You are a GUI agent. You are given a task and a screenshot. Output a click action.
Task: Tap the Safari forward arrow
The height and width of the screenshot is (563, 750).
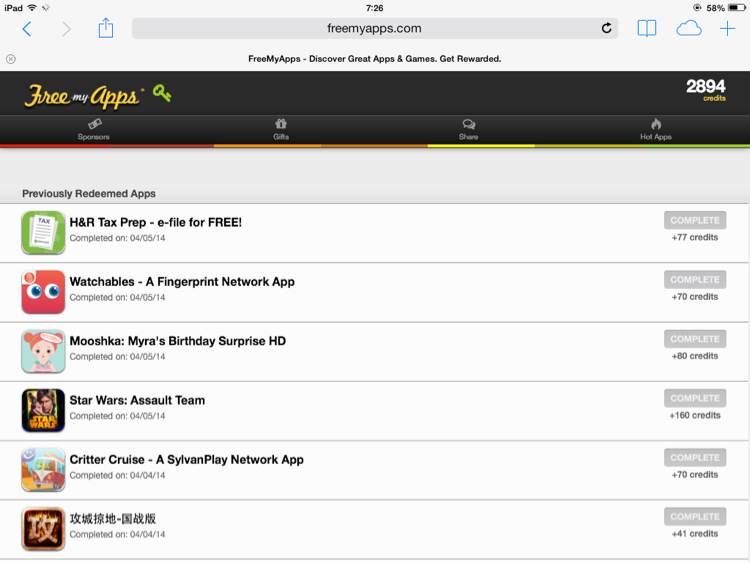[66, 29]
